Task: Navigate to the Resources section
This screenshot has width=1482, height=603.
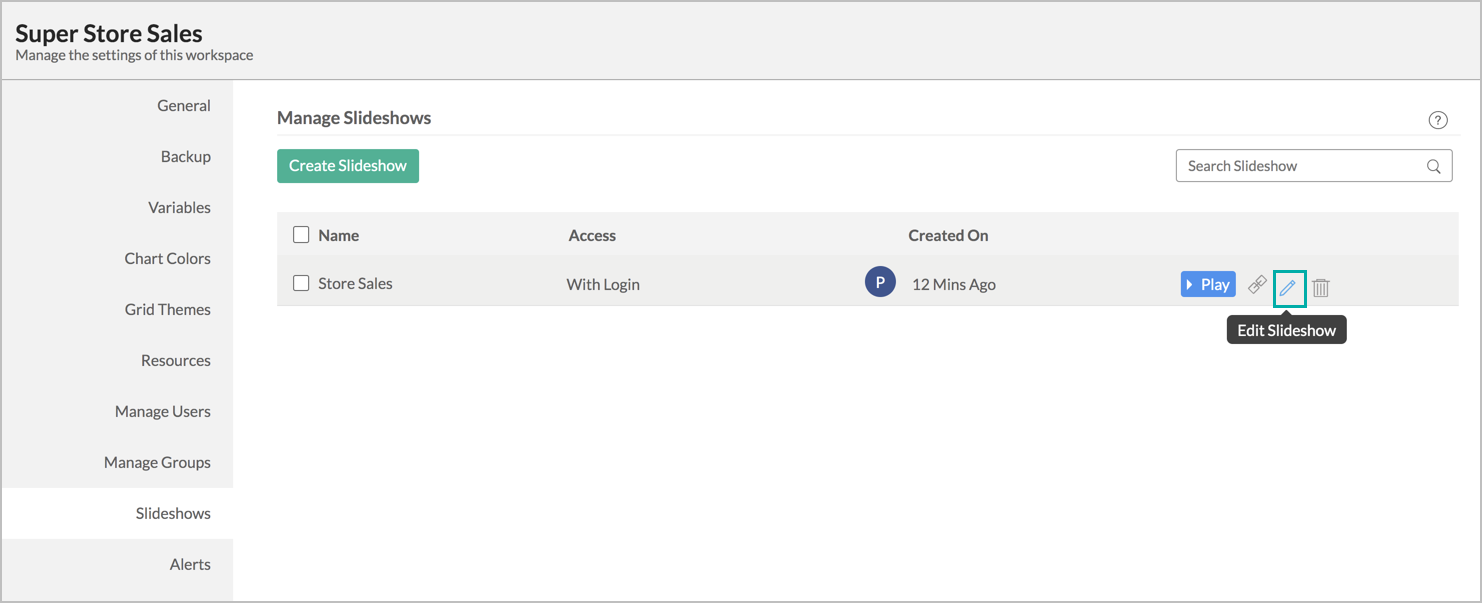Action: (x=175, y=361)
